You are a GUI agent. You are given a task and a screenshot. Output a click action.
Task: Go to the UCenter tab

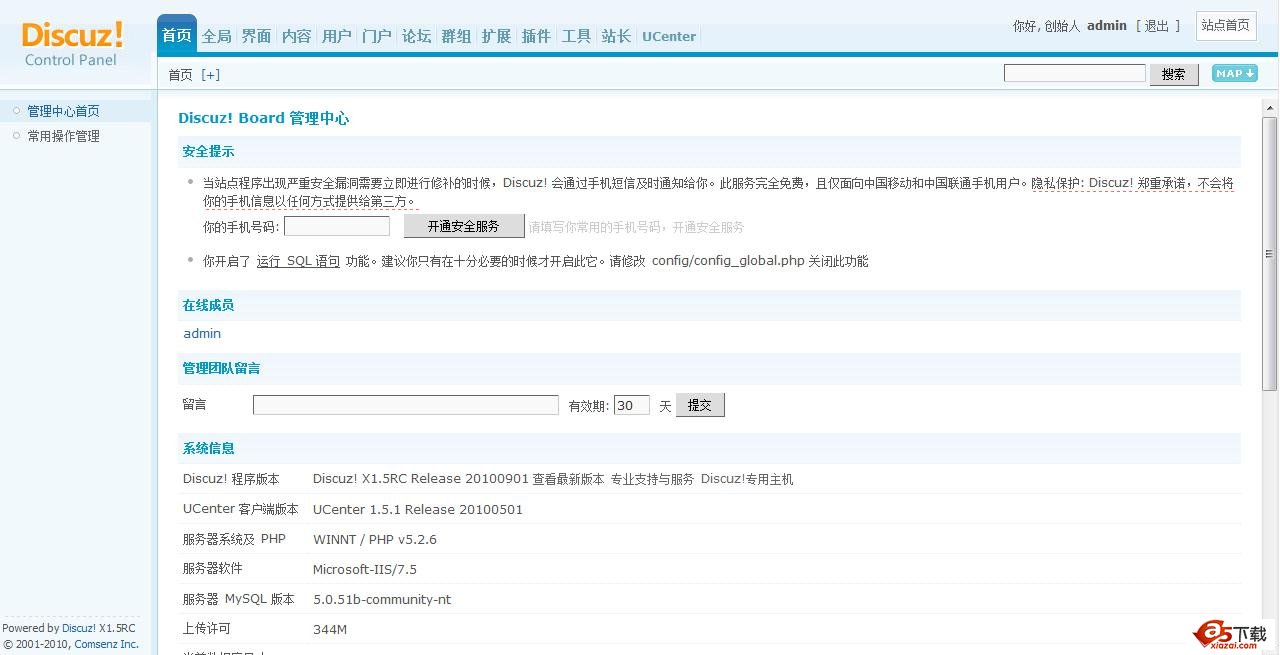click(669, 36)
